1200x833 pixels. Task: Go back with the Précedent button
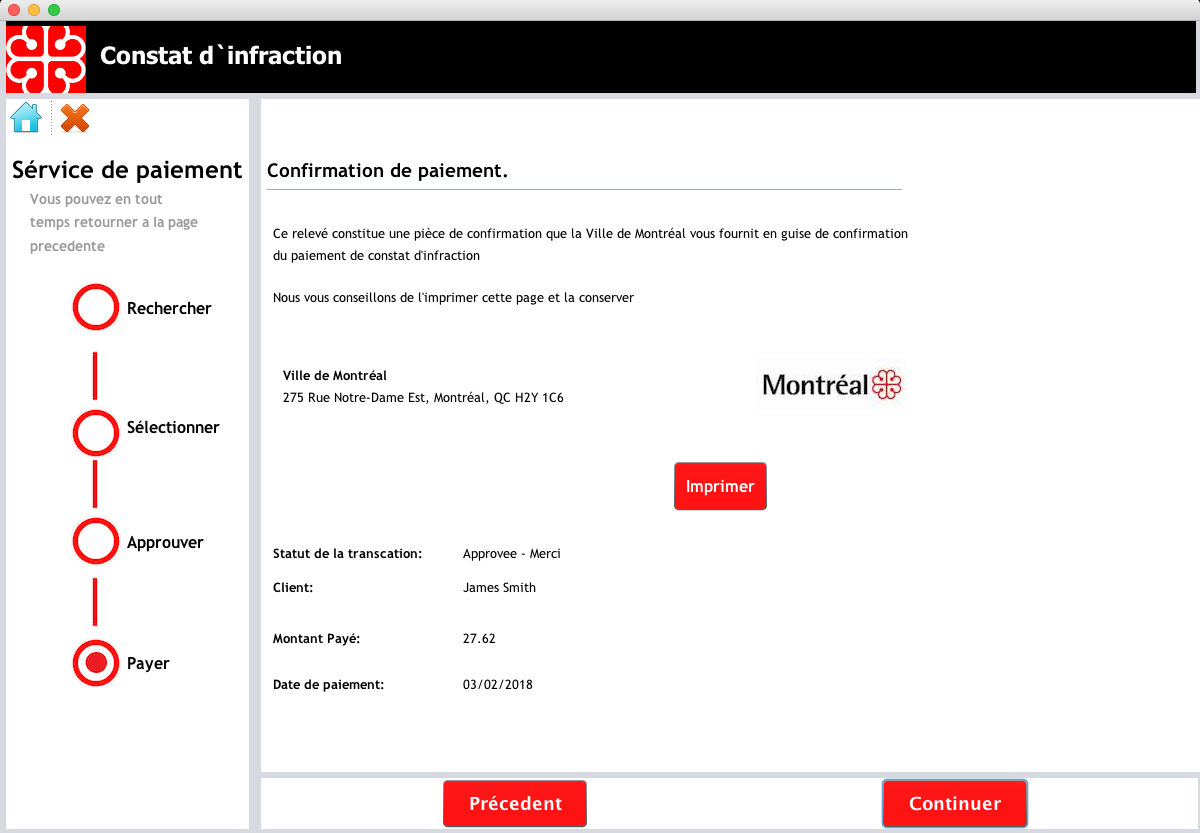515,804
